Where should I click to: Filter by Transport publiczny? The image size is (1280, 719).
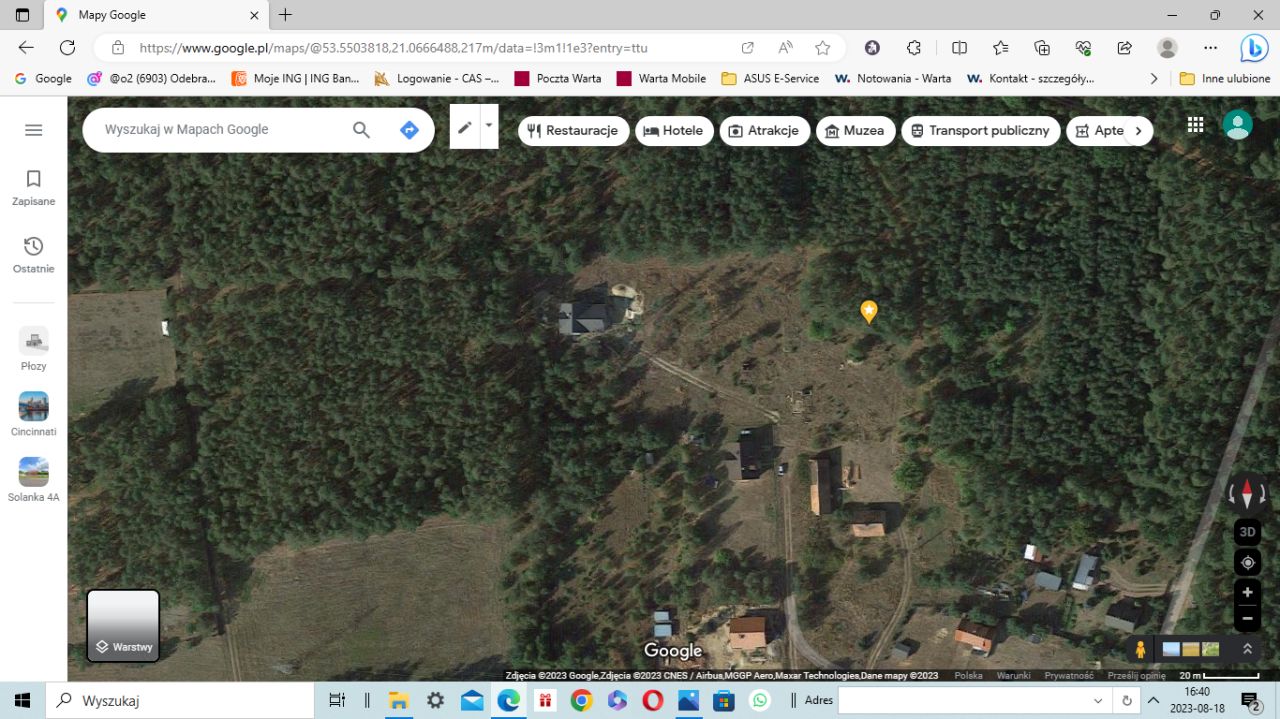point(981,131)
